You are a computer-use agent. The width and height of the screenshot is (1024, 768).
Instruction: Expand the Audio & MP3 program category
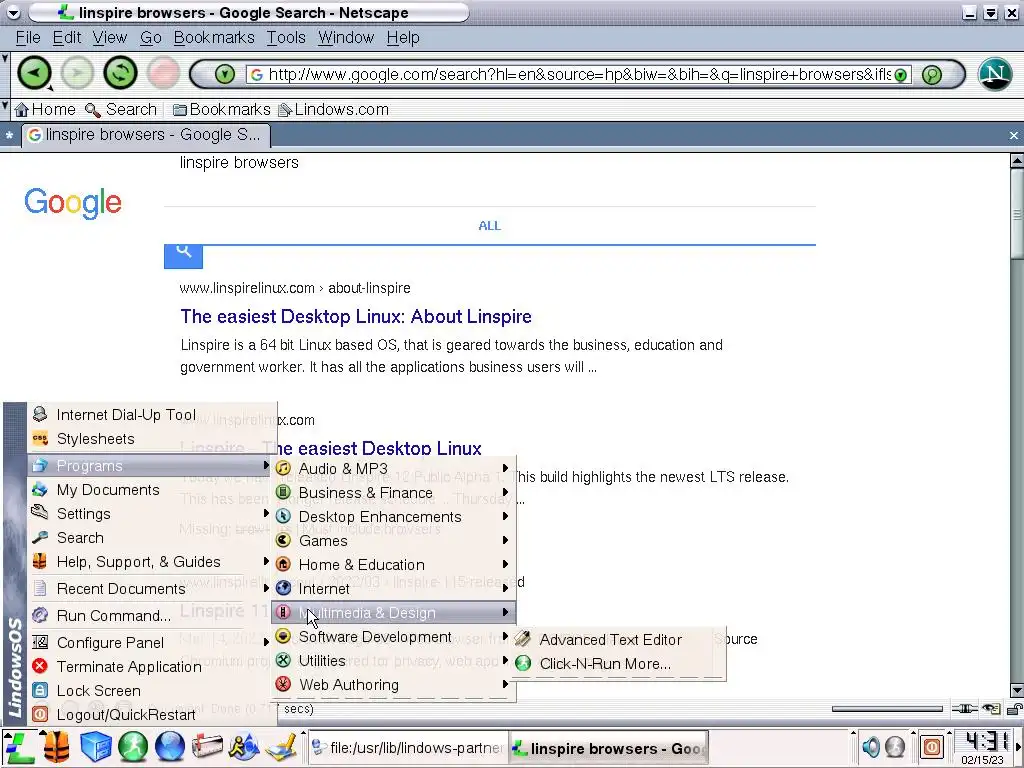(x=394, y=469)
